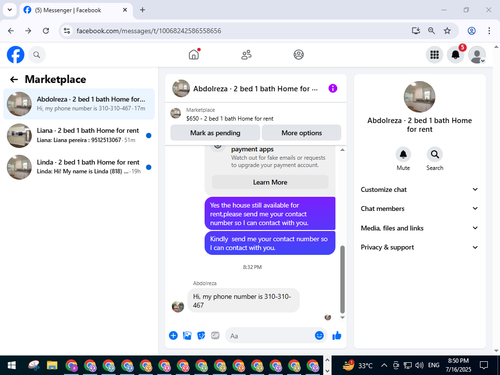Show hidden system tray icons

click(x=384, y=366)
